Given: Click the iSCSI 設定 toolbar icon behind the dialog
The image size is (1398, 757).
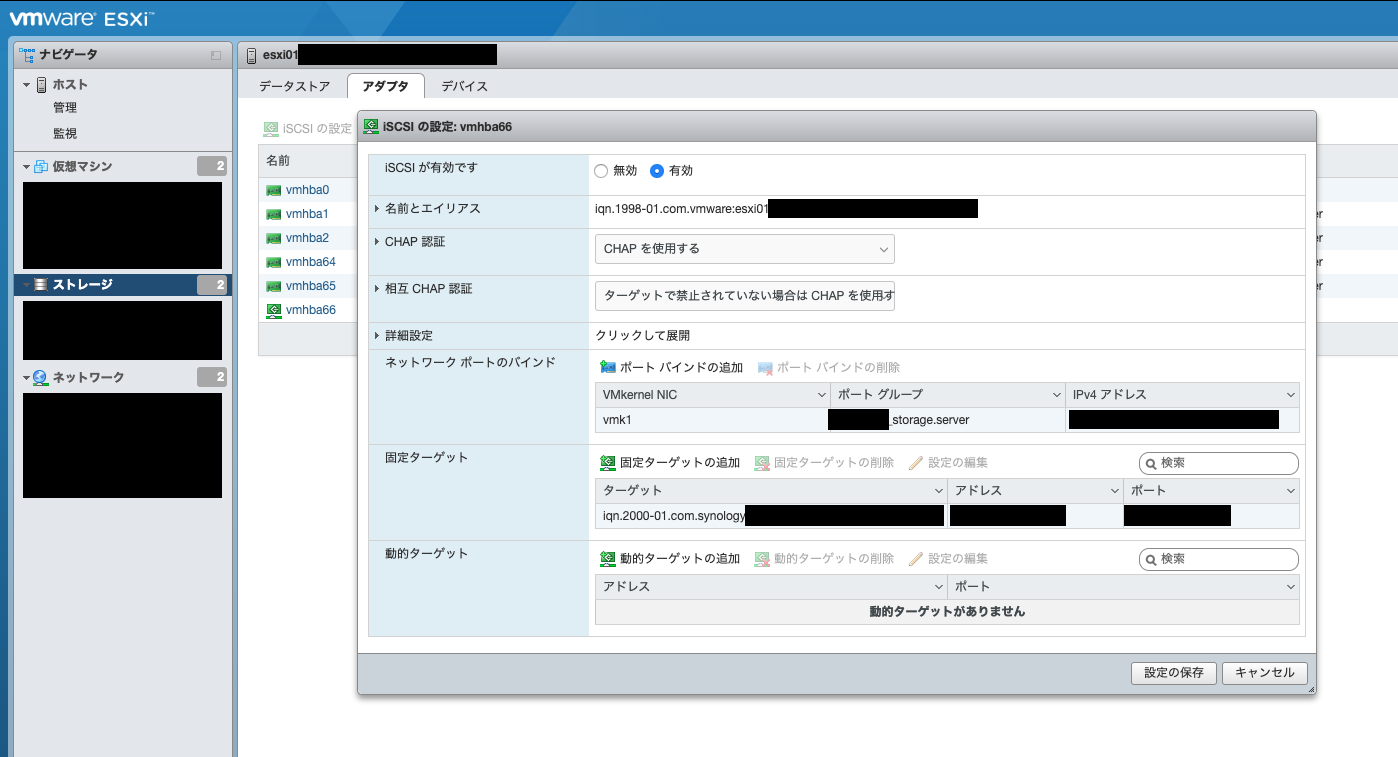Looking at the screenshot, I should pyautogui.click(x=271, y=129).
